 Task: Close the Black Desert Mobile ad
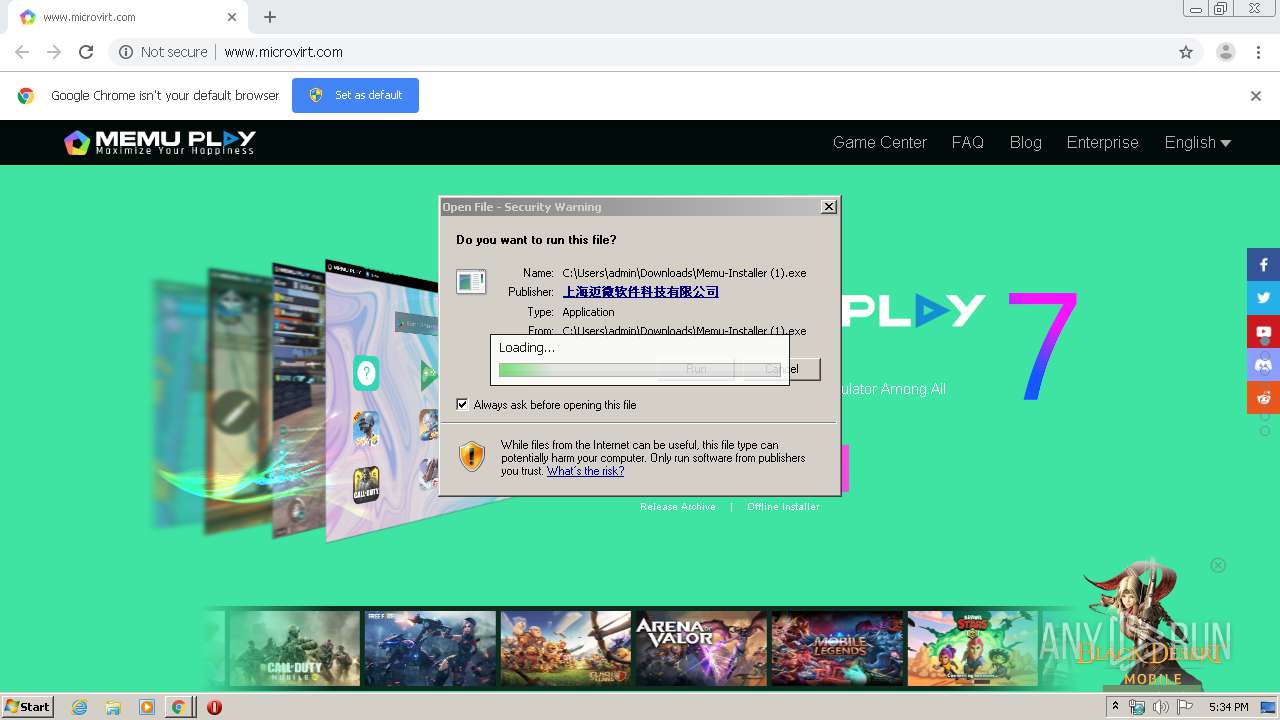coord(1218,565)
